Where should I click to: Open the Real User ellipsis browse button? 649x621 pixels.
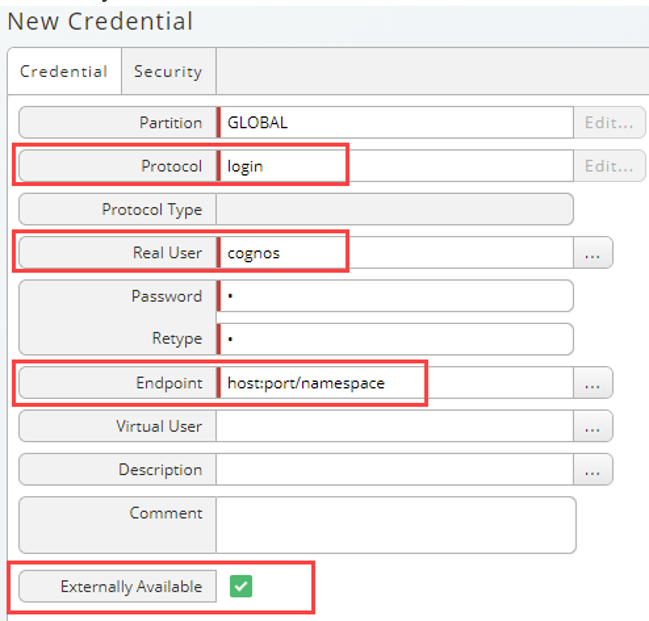(593, 253)
